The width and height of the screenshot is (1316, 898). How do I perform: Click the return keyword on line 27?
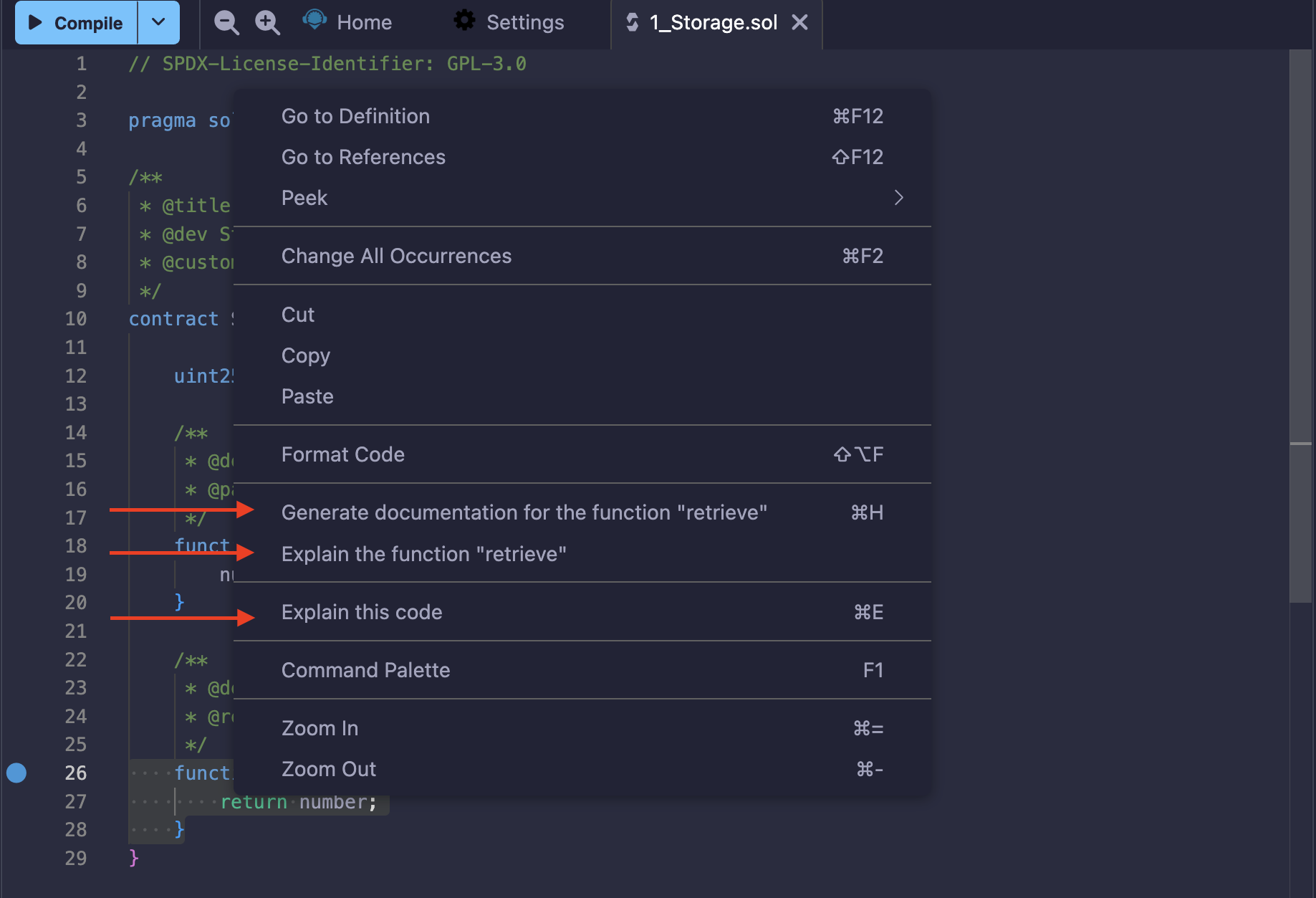[x=254, y=802]
